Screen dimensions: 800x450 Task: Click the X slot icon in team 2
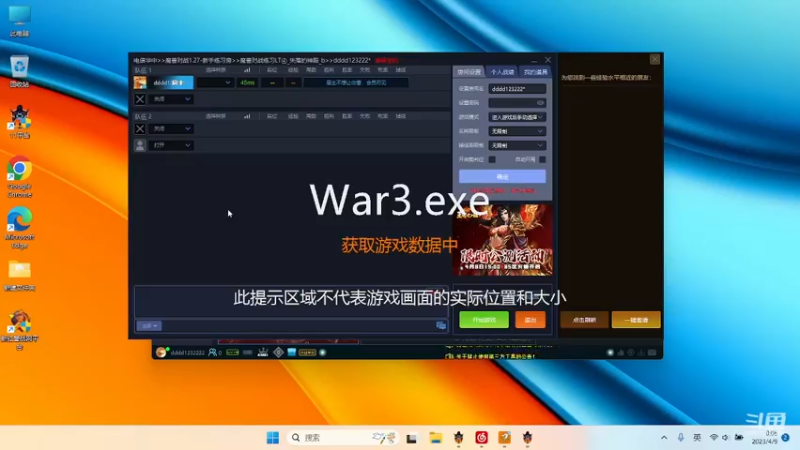140,129
